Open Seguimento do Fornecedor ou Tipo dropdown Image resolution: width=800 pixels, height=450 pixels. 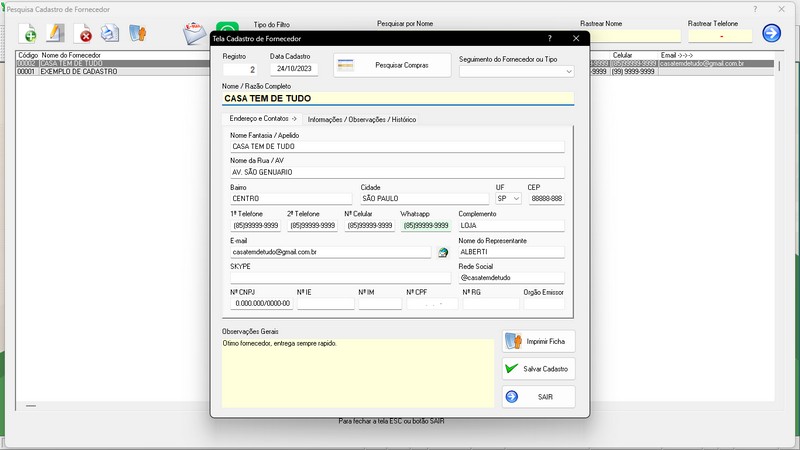click(x=516, y=71)
